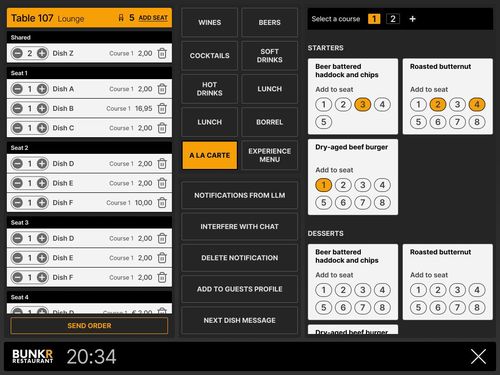Open the Wines category
This screenshot has height=375, width=500.
(209, 22)
